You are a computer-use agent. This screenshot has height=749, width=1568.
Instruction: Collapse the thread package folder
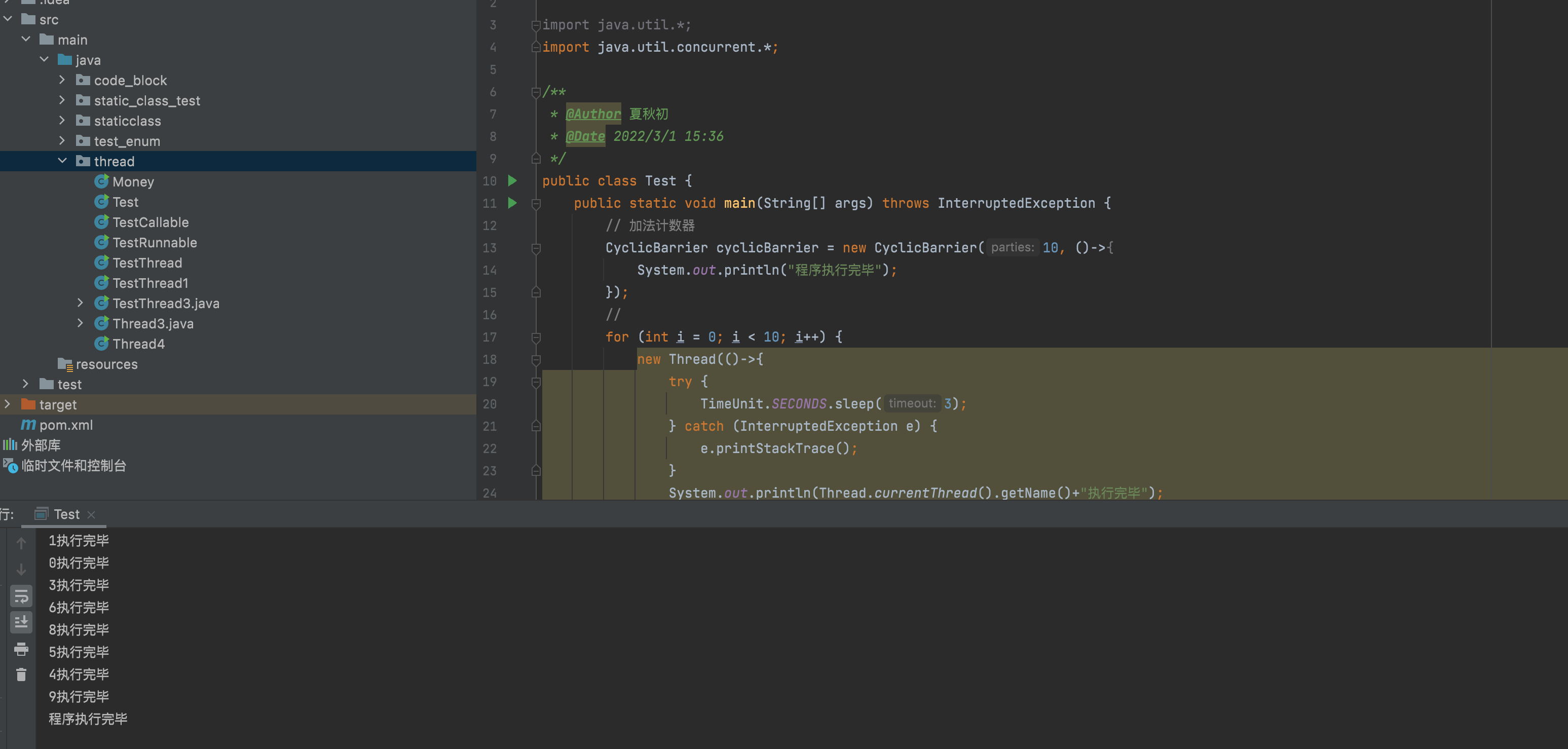click(x=62, y=161)
